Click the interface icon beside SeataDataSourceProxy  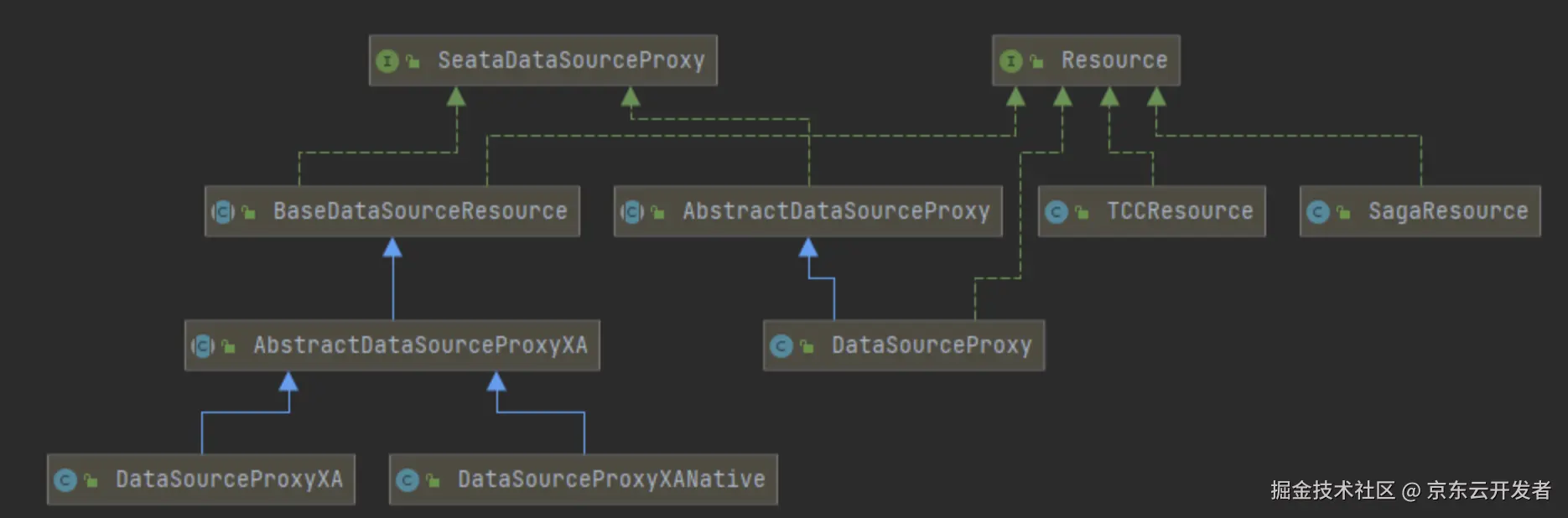(387, 61)
